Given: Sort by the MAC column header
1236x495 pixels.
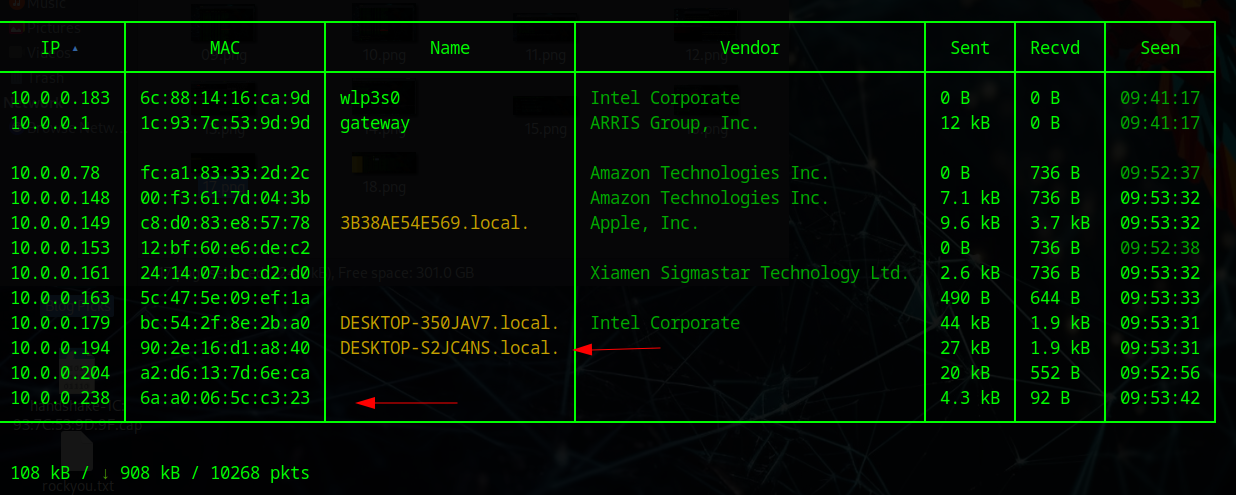Looking at the screenshot, I should pos(225,48).
